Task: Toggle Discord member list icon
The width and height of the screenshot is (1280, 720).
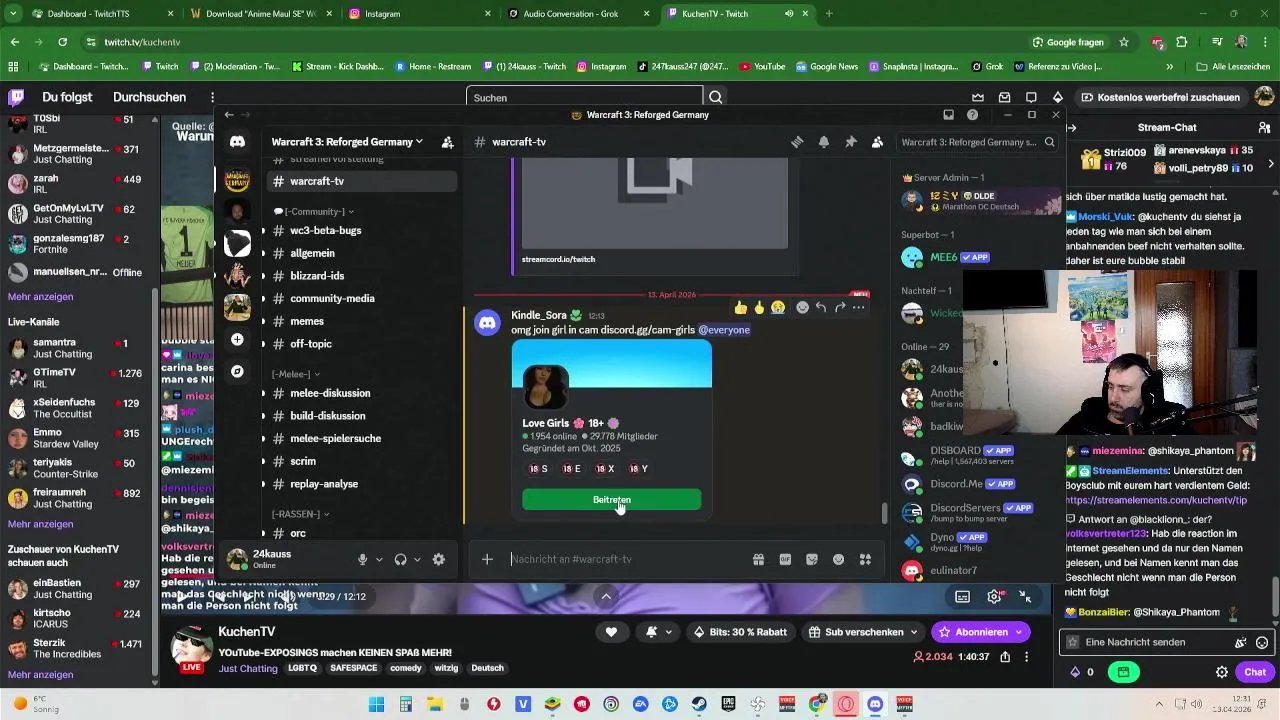Action: [877, 142]
